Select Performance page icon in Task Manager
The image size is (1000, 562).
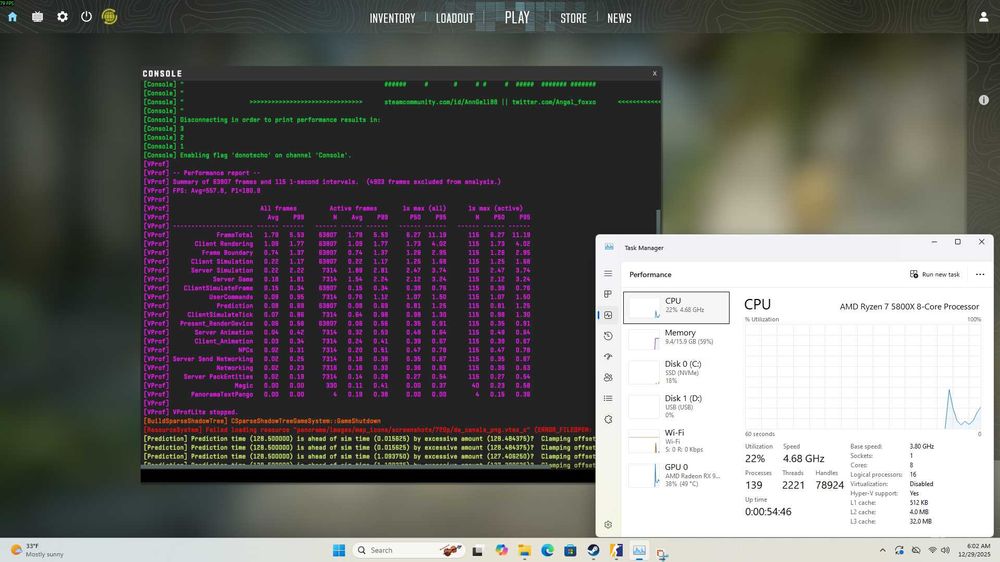click(x=608, y=315)
